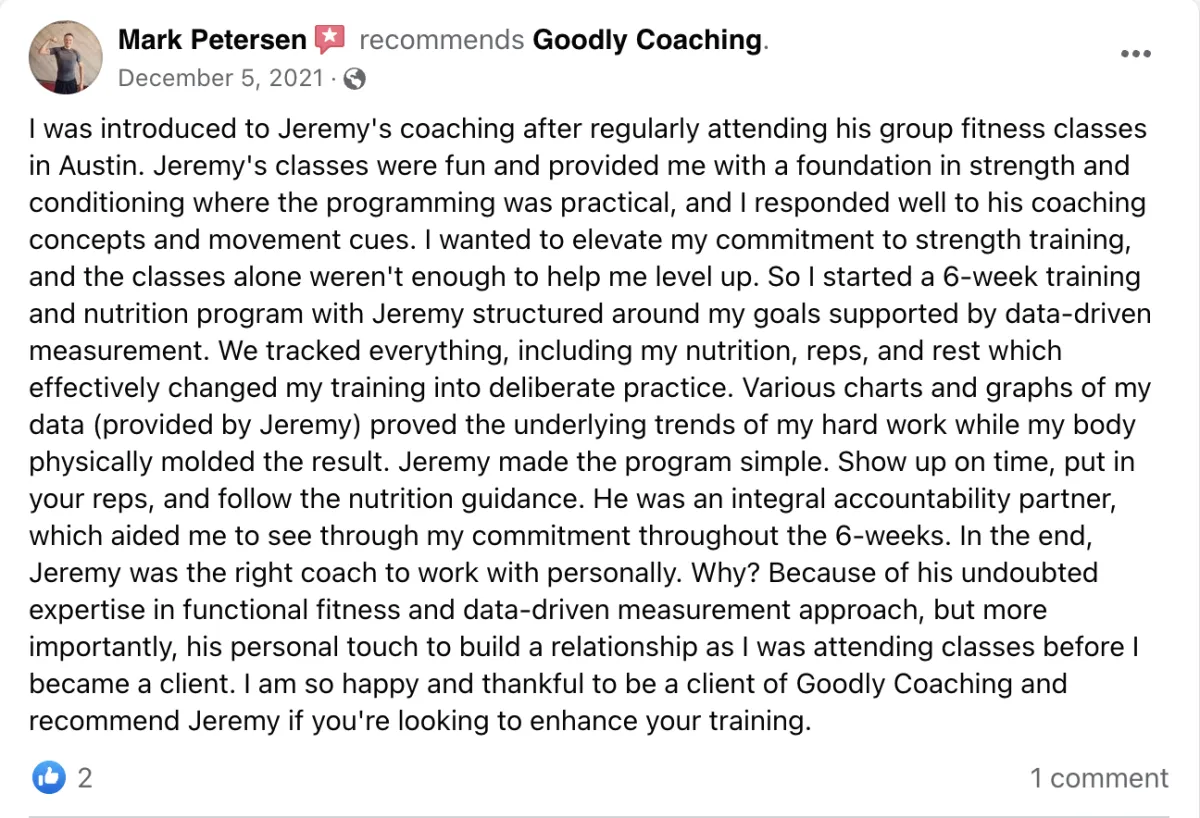Open the December 5, 2021 timestamp
This screenshot has width=1200, height=818.
[x=221, y=78]
